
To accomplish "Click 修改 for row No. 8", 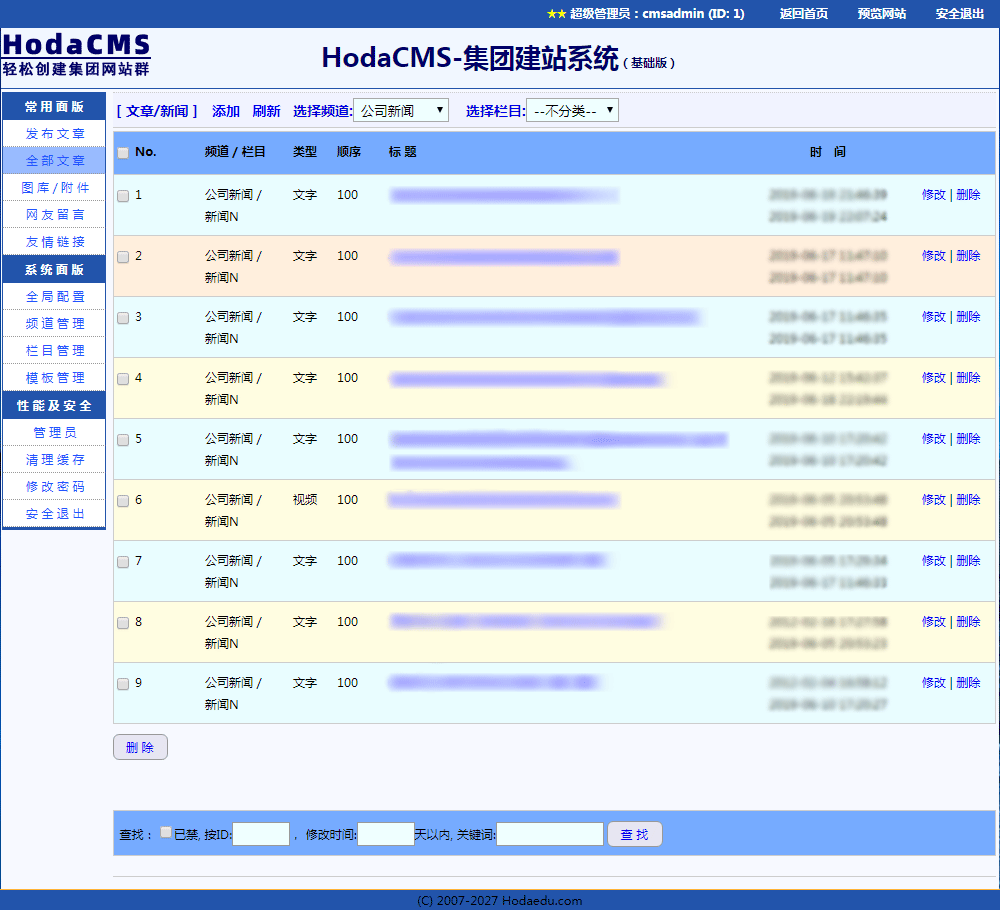I will [x=934, y=622].
